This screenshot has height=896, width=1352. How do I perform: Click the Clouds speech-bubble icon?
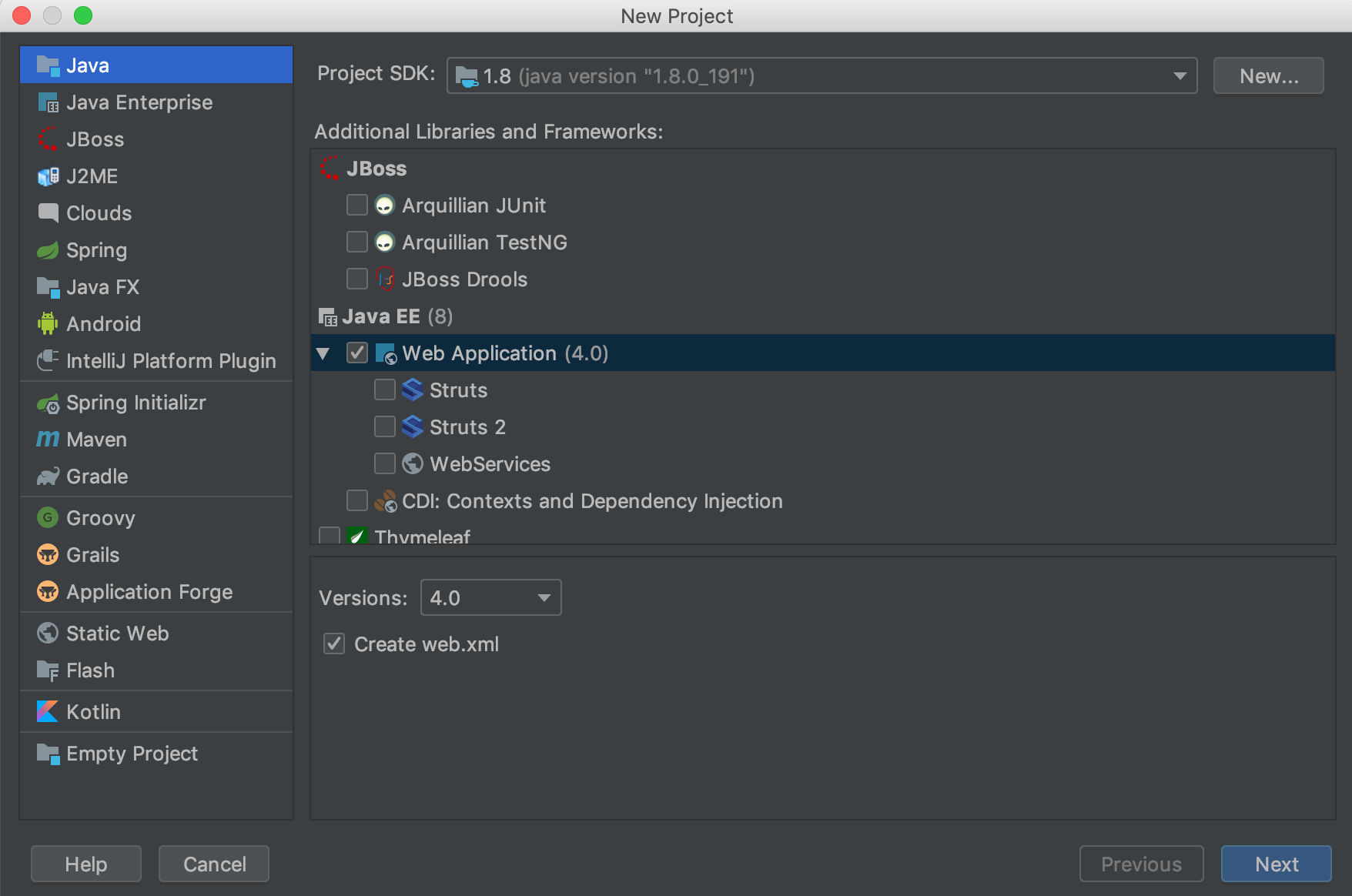[x=48, y=213]
